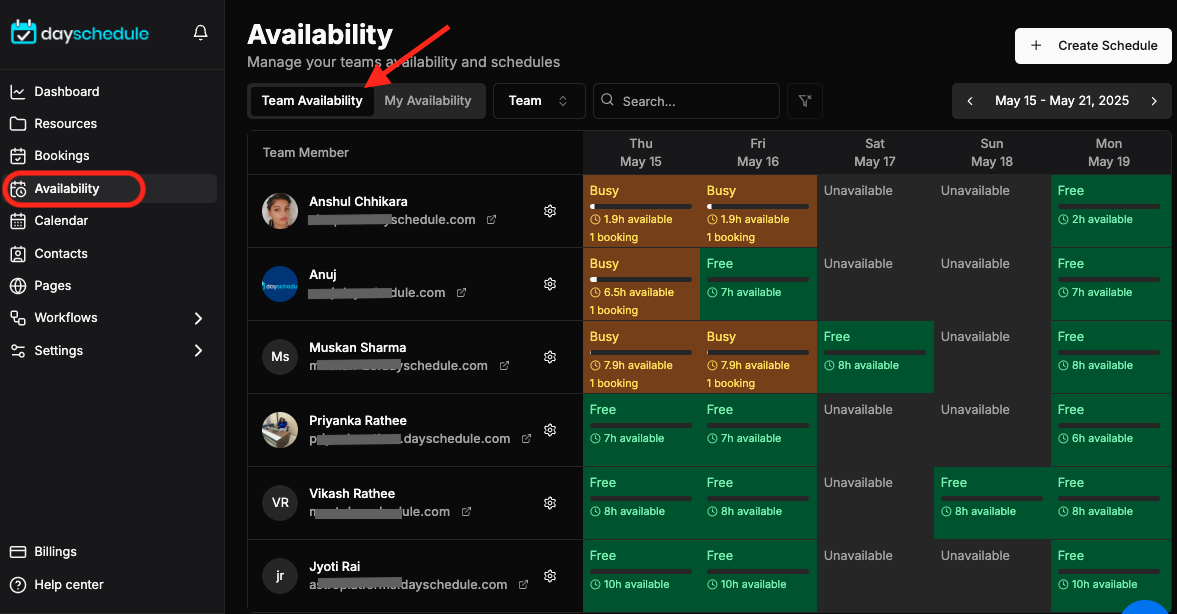This screenshot has height=614, width=1177.
Task: Switch to the My Availability tab
Action: pyautogui.click(x=428, y=101)
